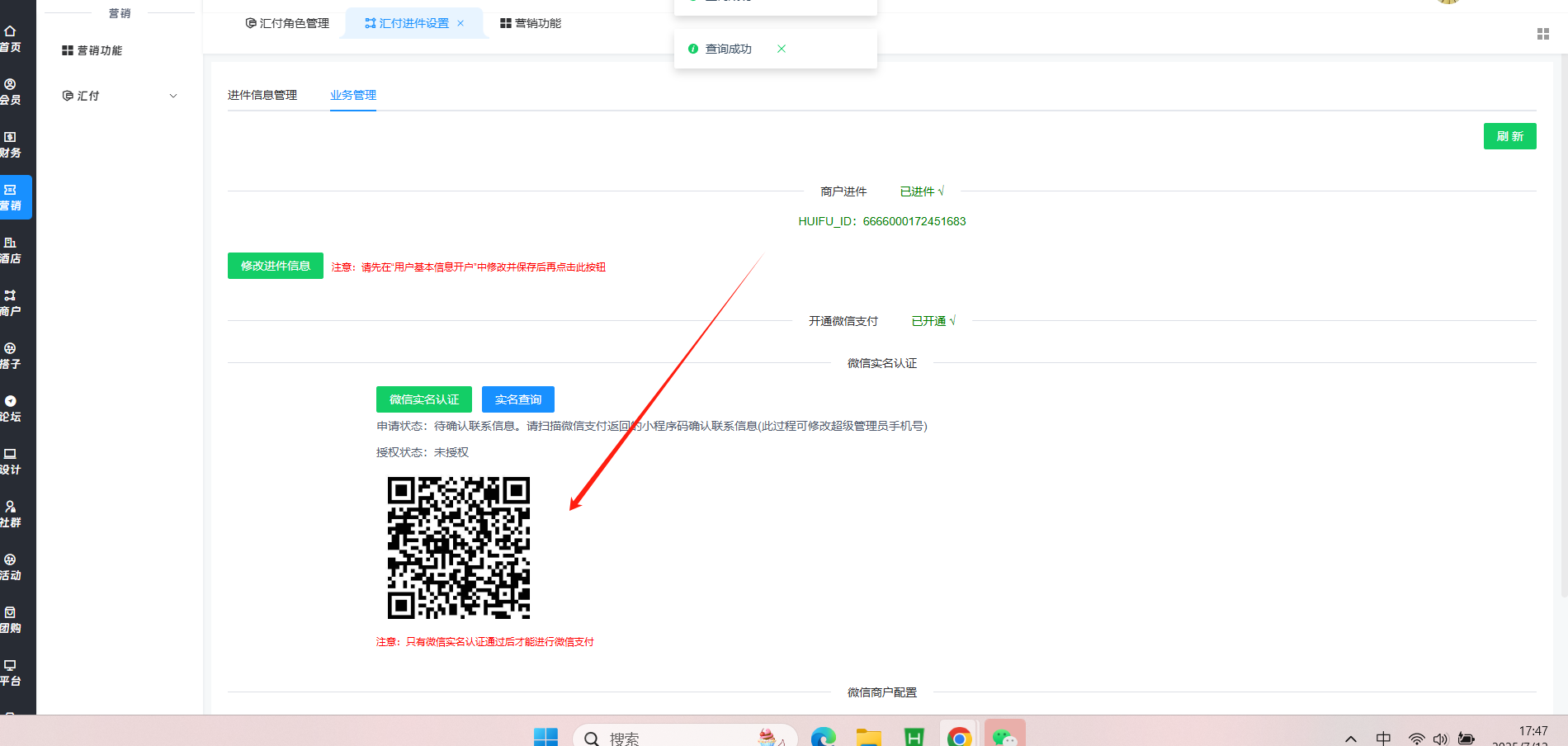Screen dimensions: 1568x746
Task: Open the 商户 merchant sidebar icon
Action: click(11, 303)
